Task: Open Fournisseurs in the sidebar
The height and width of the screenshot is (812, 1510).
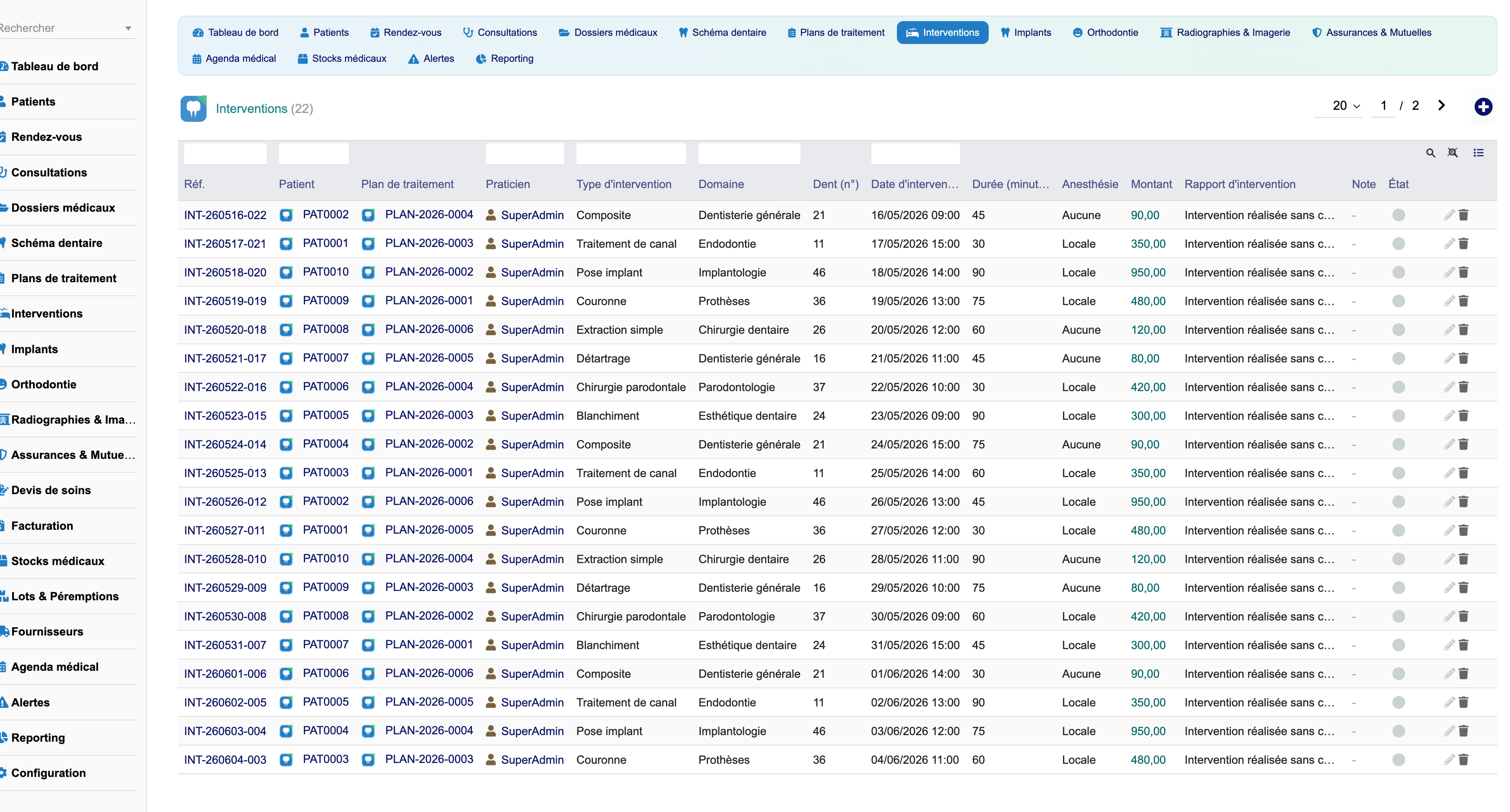Action: tap(47, 632)
